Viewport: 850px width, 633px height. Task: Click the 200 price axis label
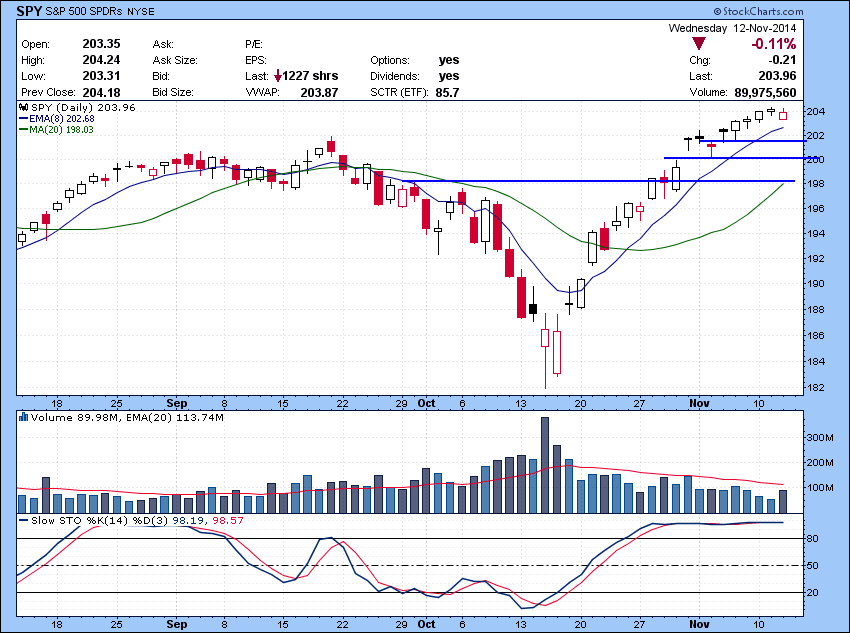click(x=816, y=160)
